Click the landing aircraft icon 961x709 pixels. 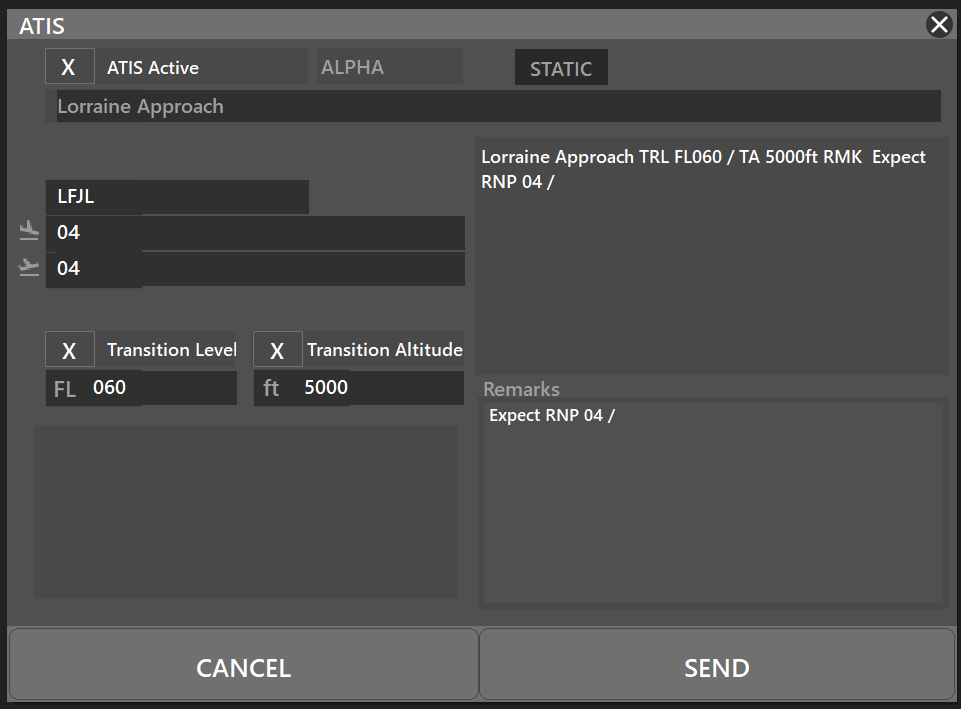point(29,230)
